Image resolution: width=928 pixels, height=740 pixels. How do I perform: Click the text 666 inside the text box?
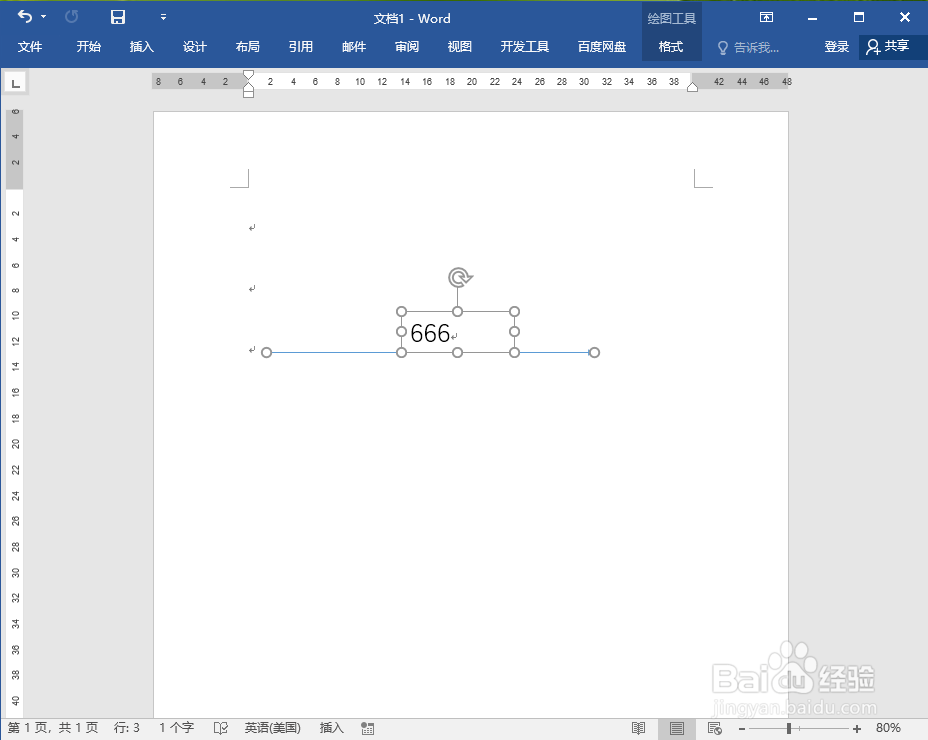[430, 333]
